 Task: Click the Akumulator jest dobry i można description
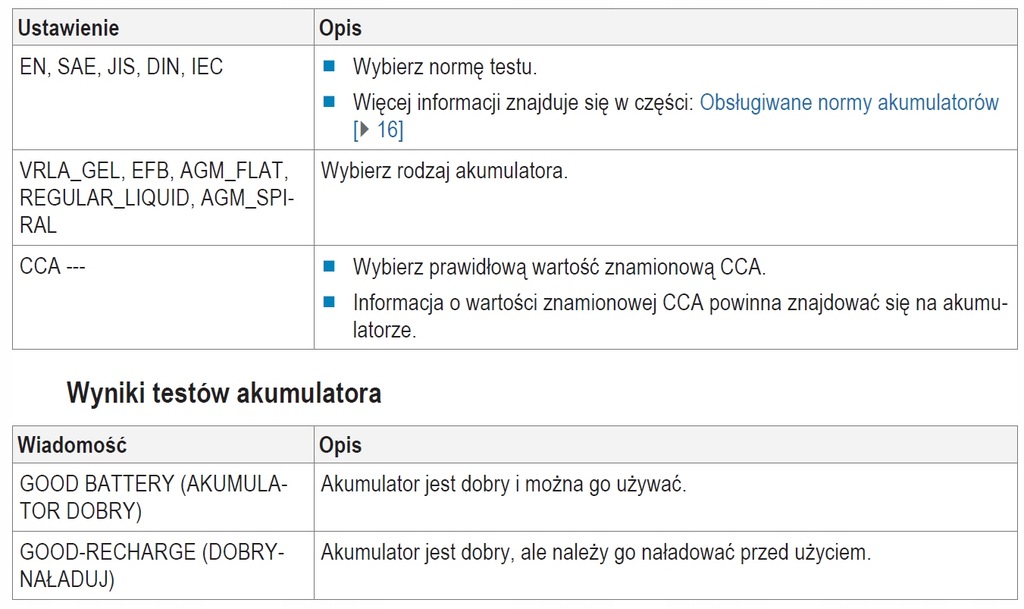click(x=502, y=484)
